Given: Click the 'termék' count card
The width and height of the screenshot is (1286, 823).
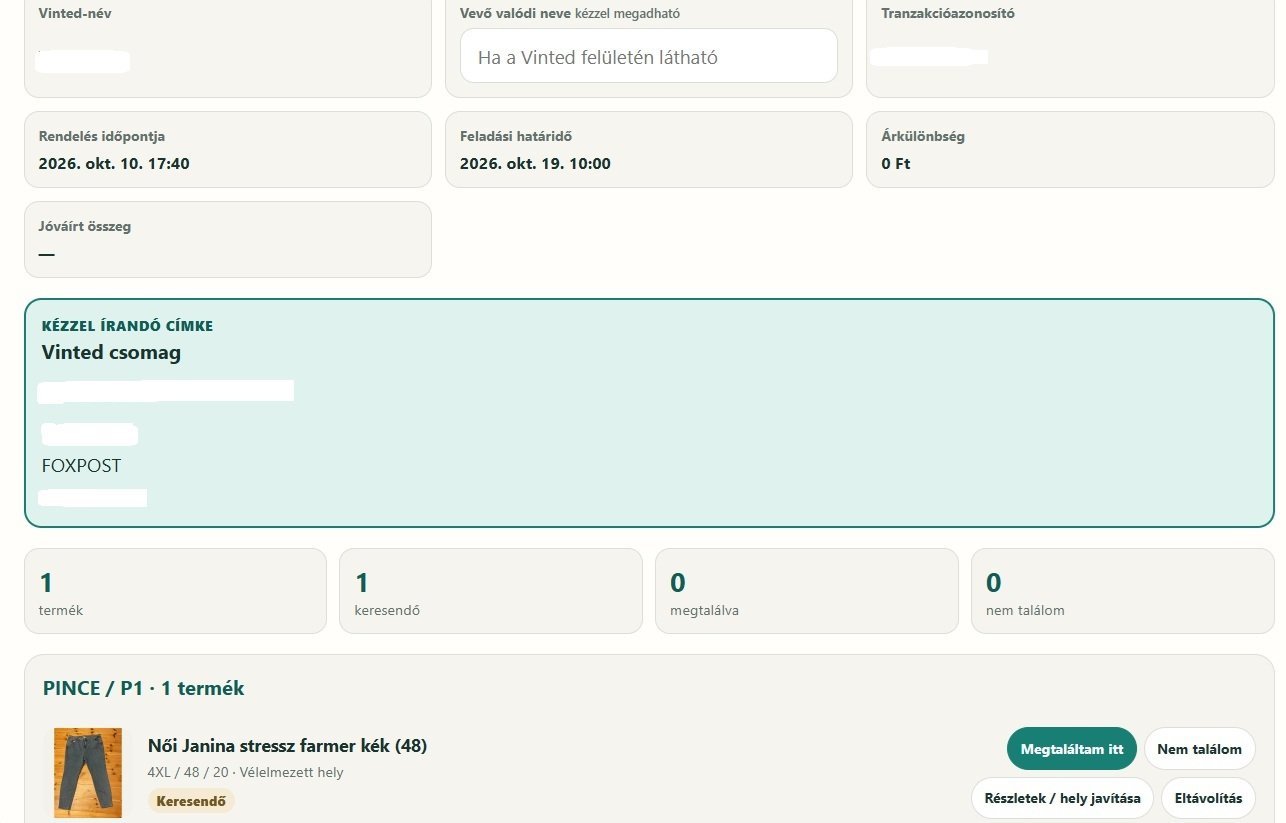Looking at the screenshot, I should 175,591.
